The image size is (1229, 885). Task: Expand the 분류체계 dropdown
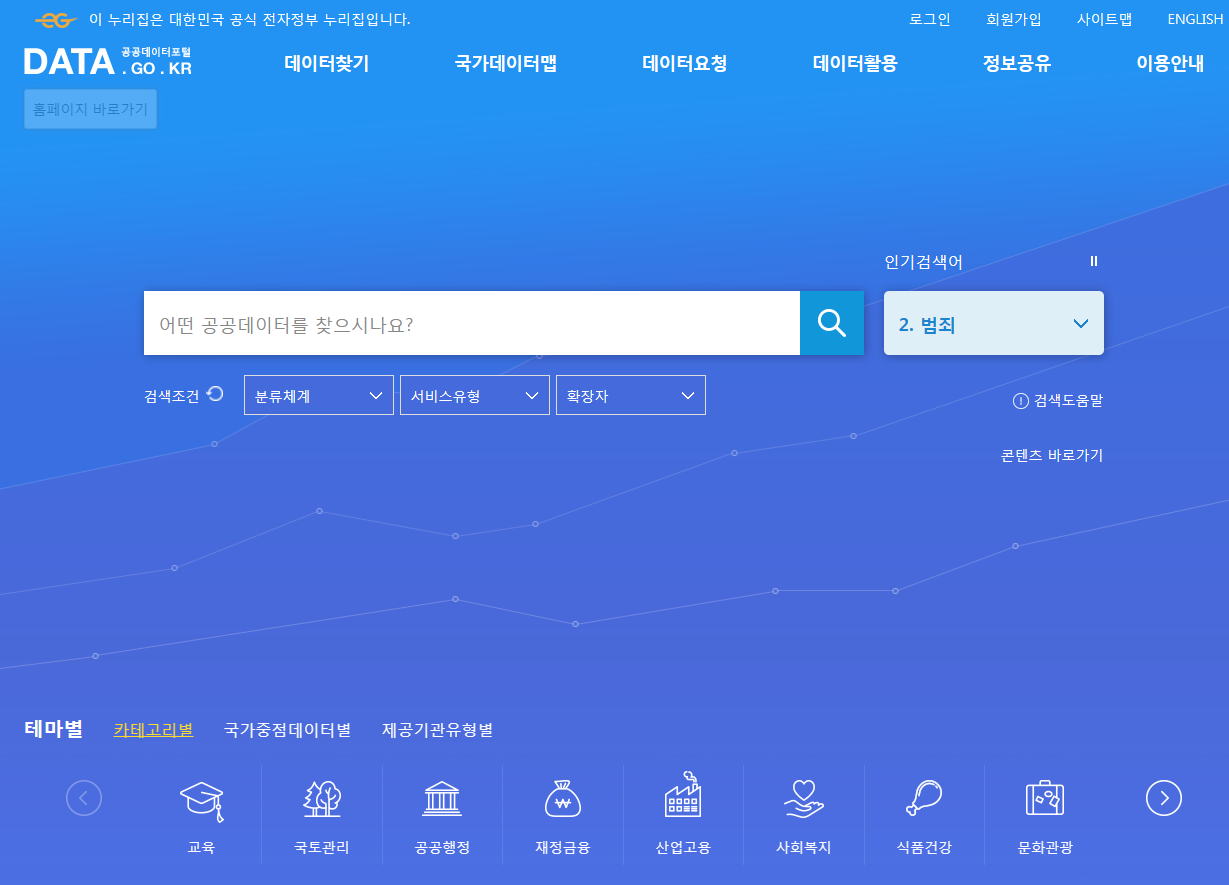319,395
